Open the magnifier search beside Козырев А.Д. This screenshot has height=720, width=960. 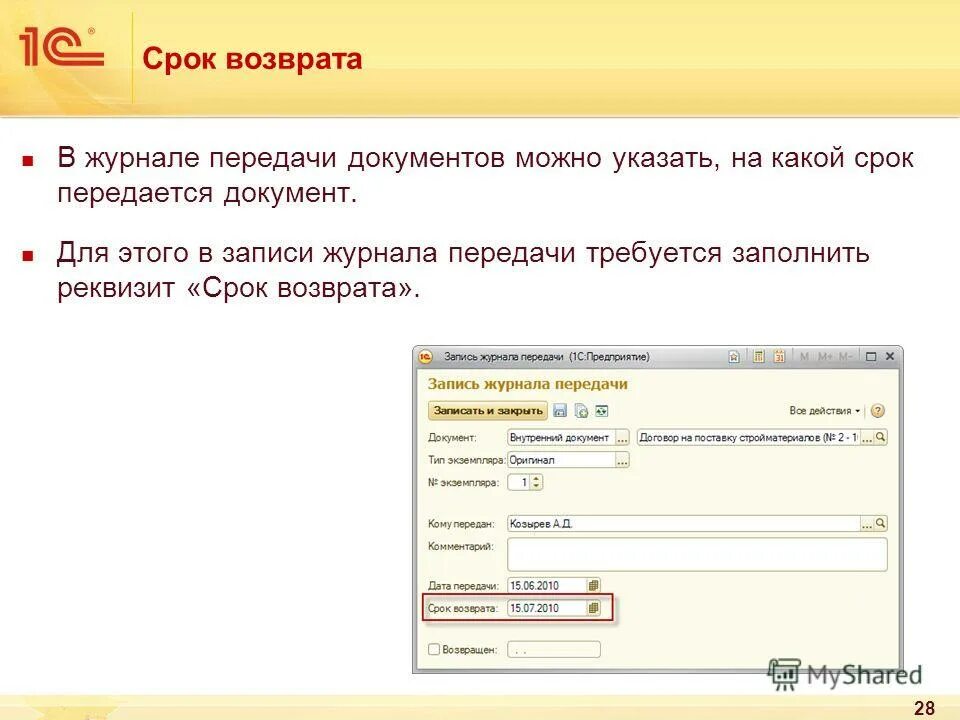882,522
